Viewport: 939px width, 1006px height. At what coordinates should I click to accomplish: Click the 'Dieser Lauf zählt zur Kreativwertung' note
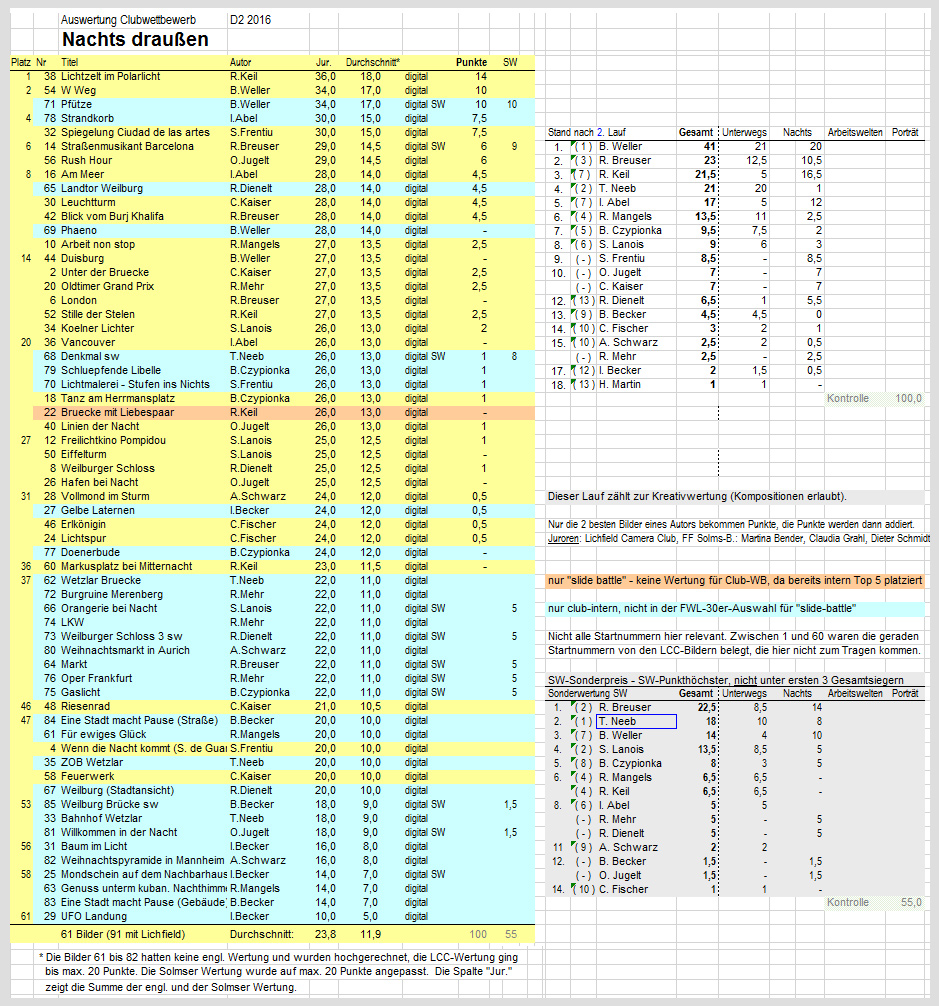697,497
